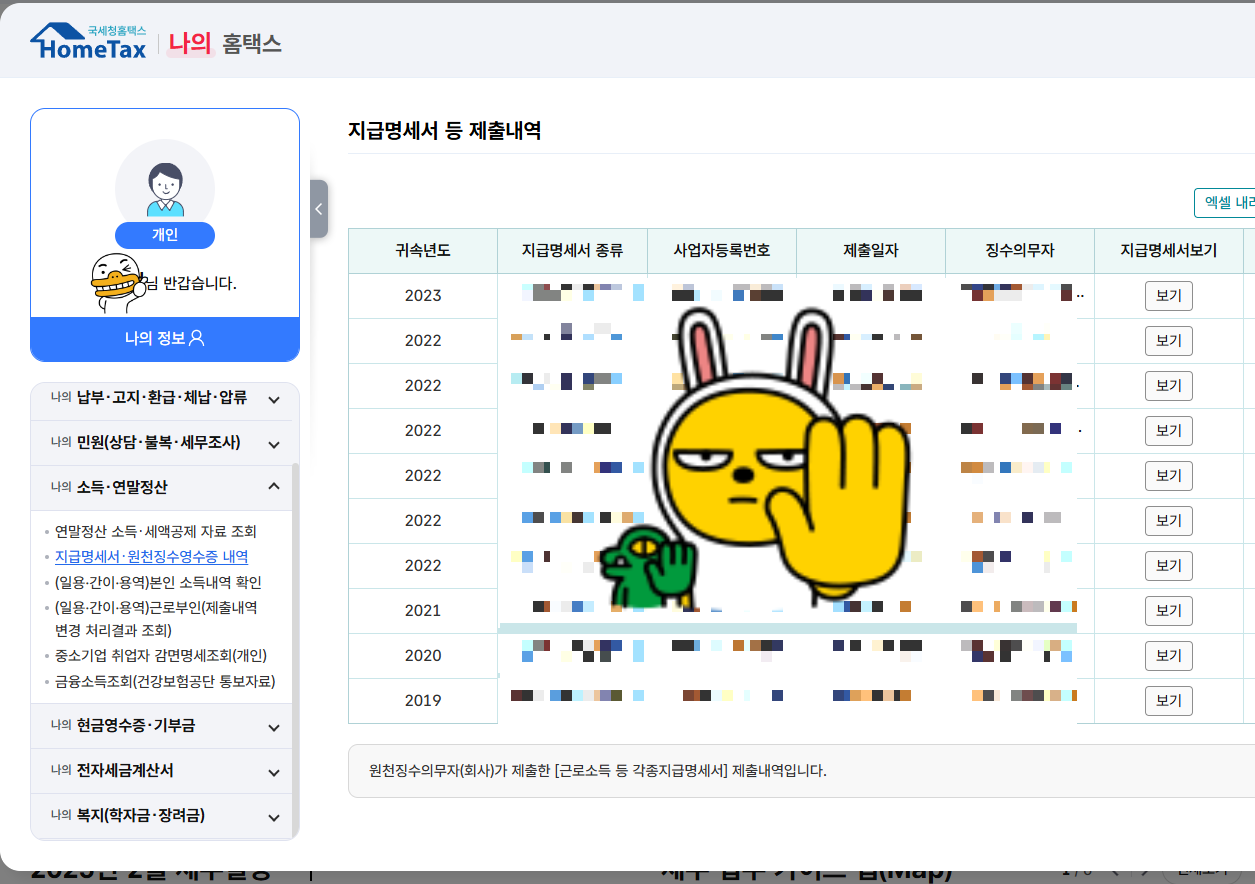Click 지급명세서보기 column header
This screenshot has height=884, width=1255.
(1169, 251)
